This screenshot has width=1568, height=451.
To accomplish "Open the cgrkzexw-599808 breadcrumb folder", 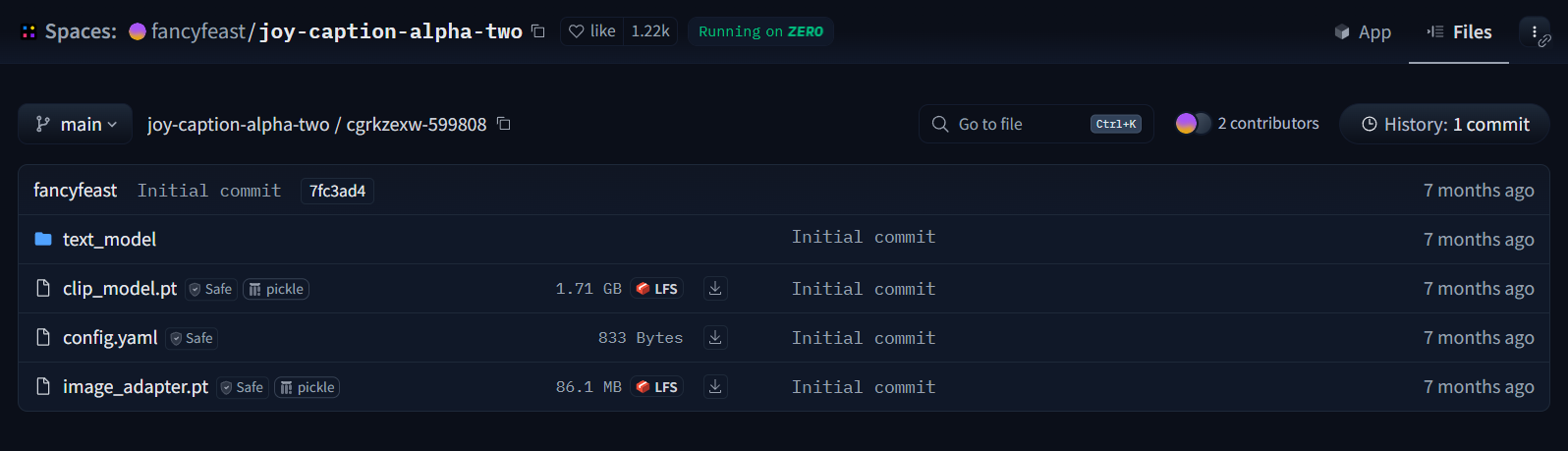I will point(417,125).
